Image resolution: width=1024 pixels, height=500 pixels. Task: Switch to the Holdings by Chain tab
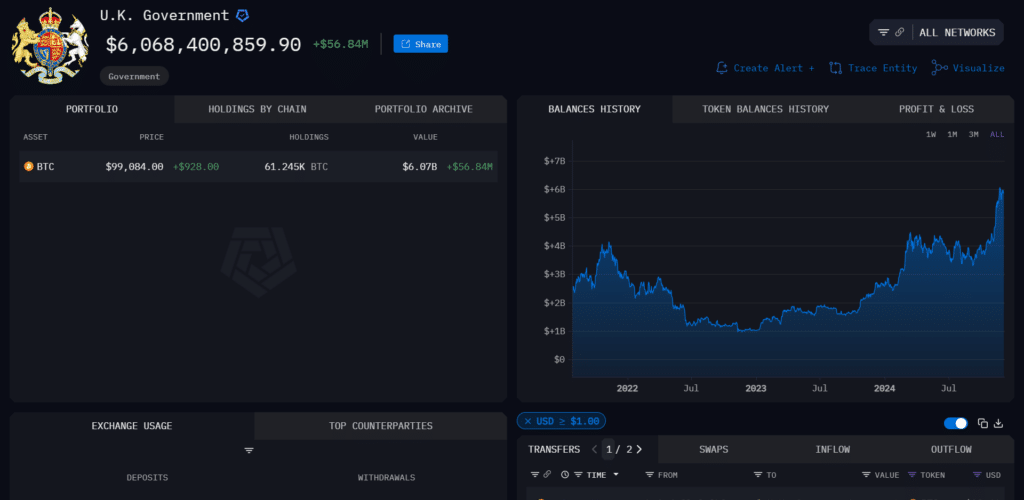[257, 109]
